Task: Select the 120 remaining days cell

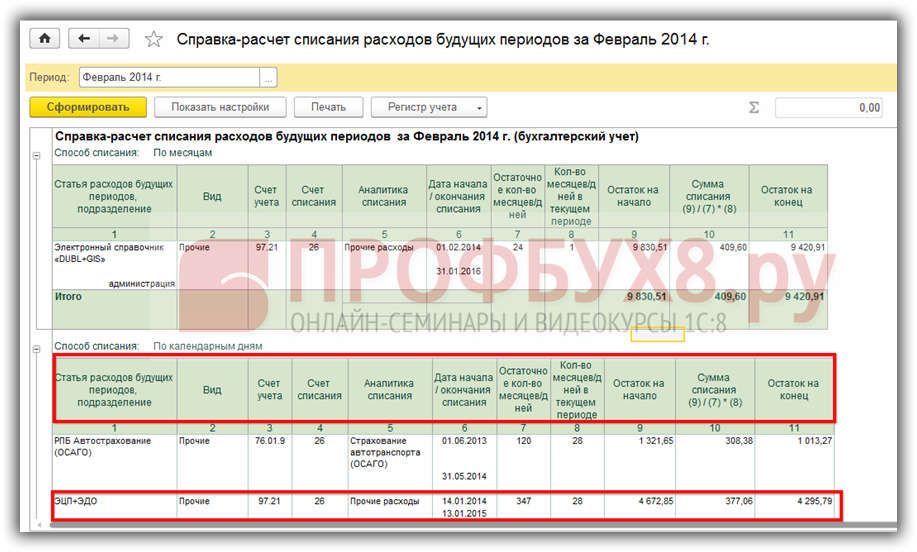Action: pyautogui.click(x=523, y=441)
